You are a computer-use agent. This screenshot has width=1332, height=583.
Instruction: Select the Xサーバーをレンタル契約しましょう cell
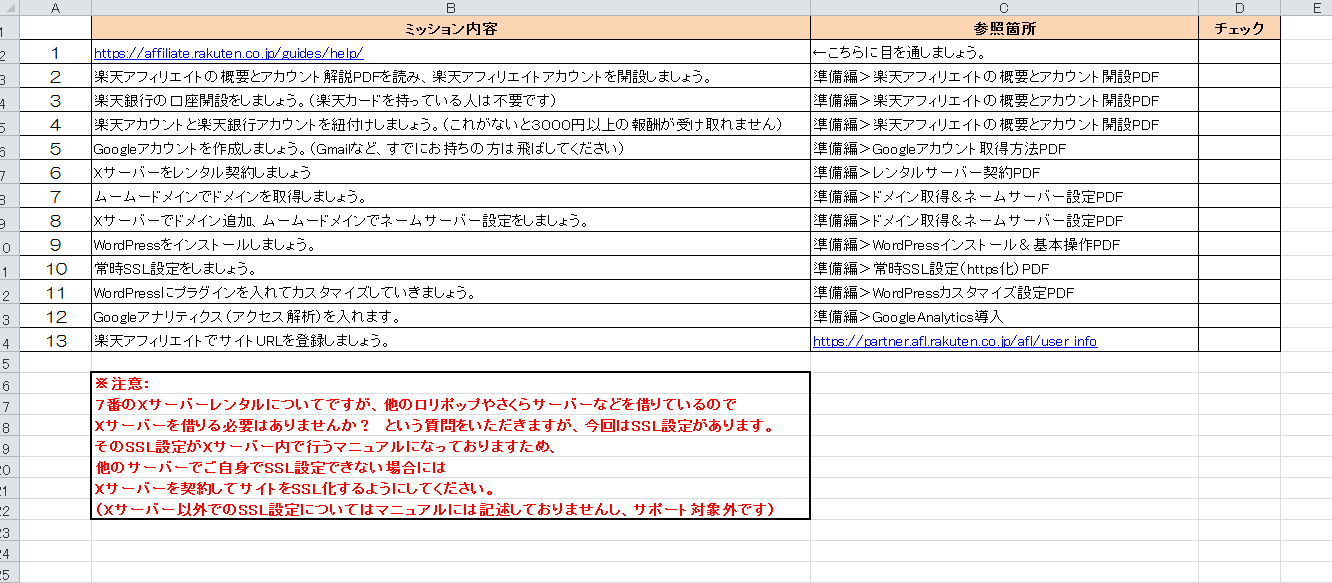(x=450, y=173)
